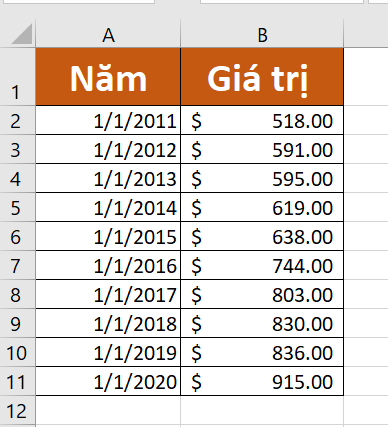Select column A header
The image size is (388, 427).
pyautogui.click(x=108, y=34)
